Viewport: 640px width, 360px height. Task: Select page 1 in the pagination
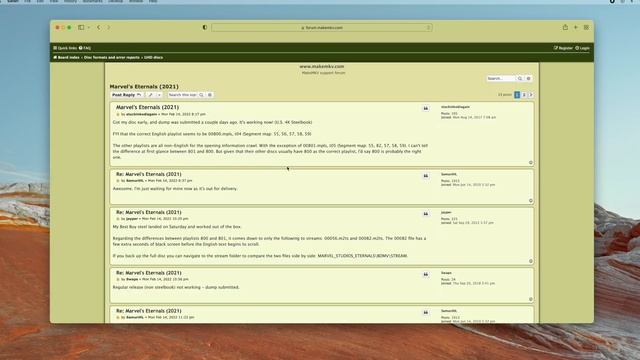517,95
